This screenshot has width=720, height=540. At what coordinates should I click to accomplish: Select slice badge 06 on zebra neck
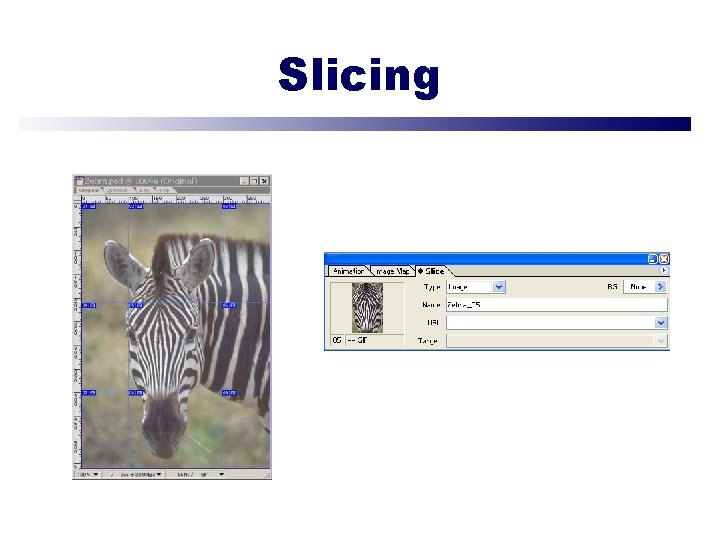click(x=229, y=305)
